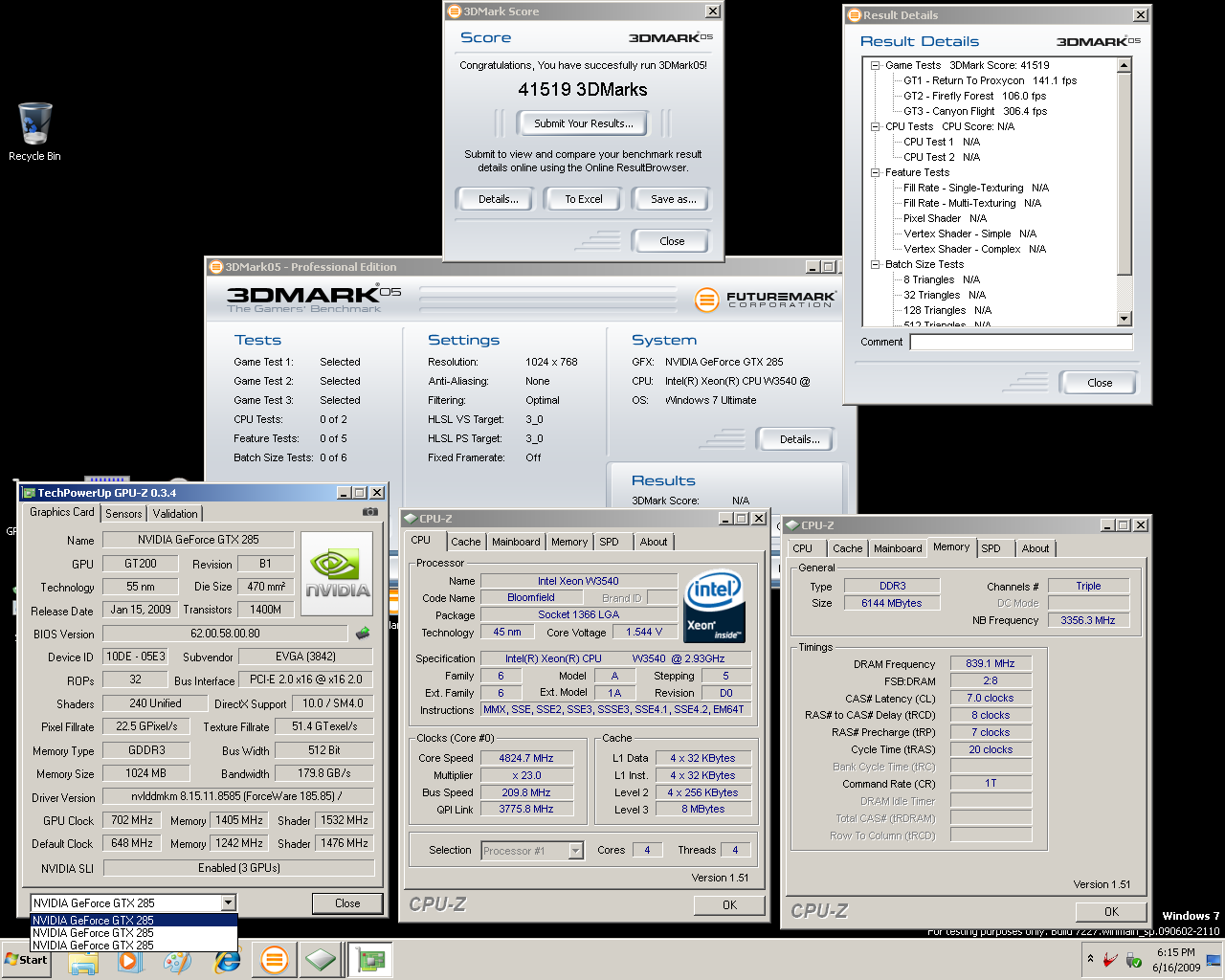1225x980 pixels.
Task: Launch Windows Media Player from the taskbar
Action: (130, 960)
